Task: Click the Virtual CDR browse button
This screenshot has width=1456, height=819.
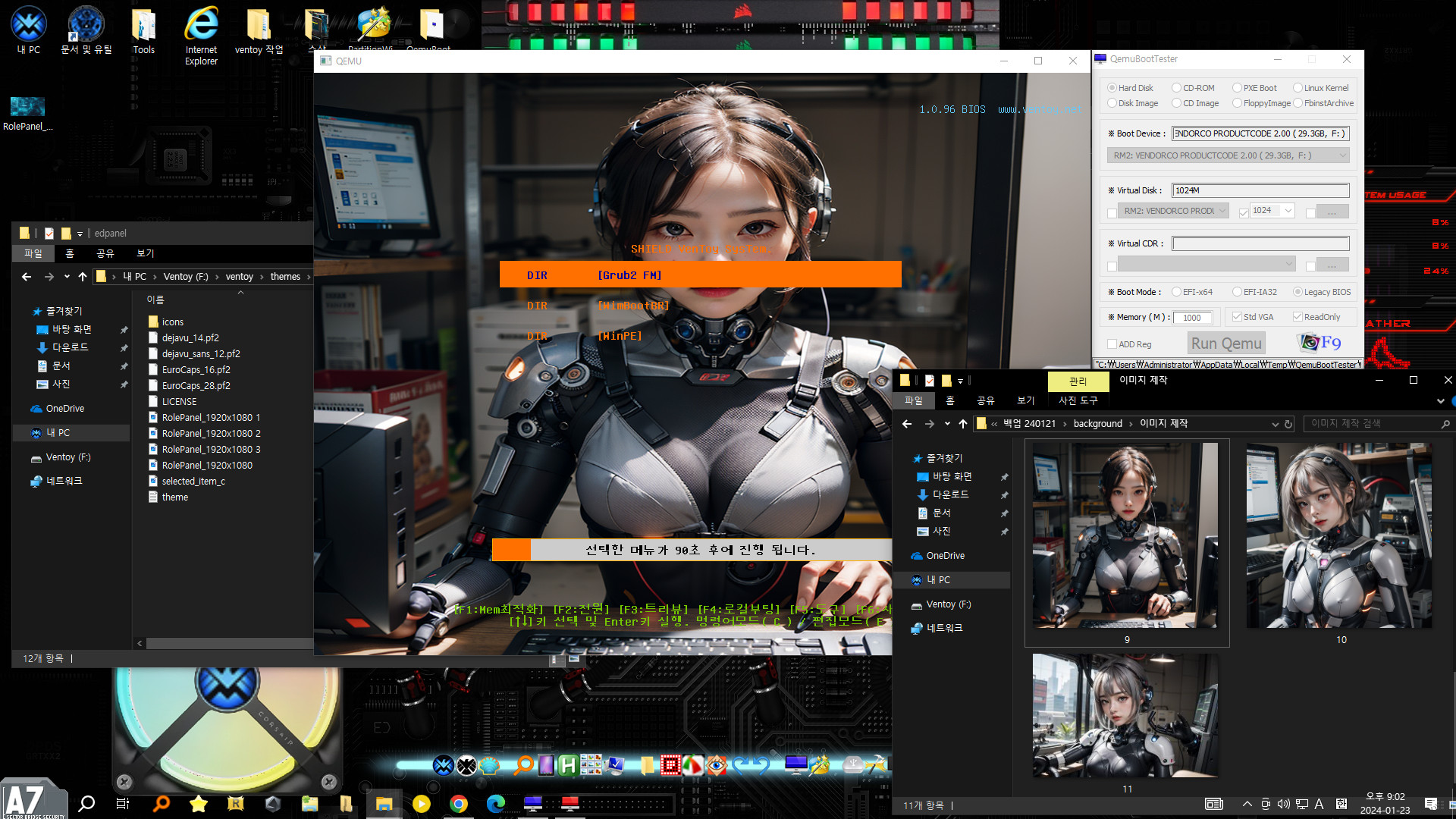Action: click(x=1332, y=265)
